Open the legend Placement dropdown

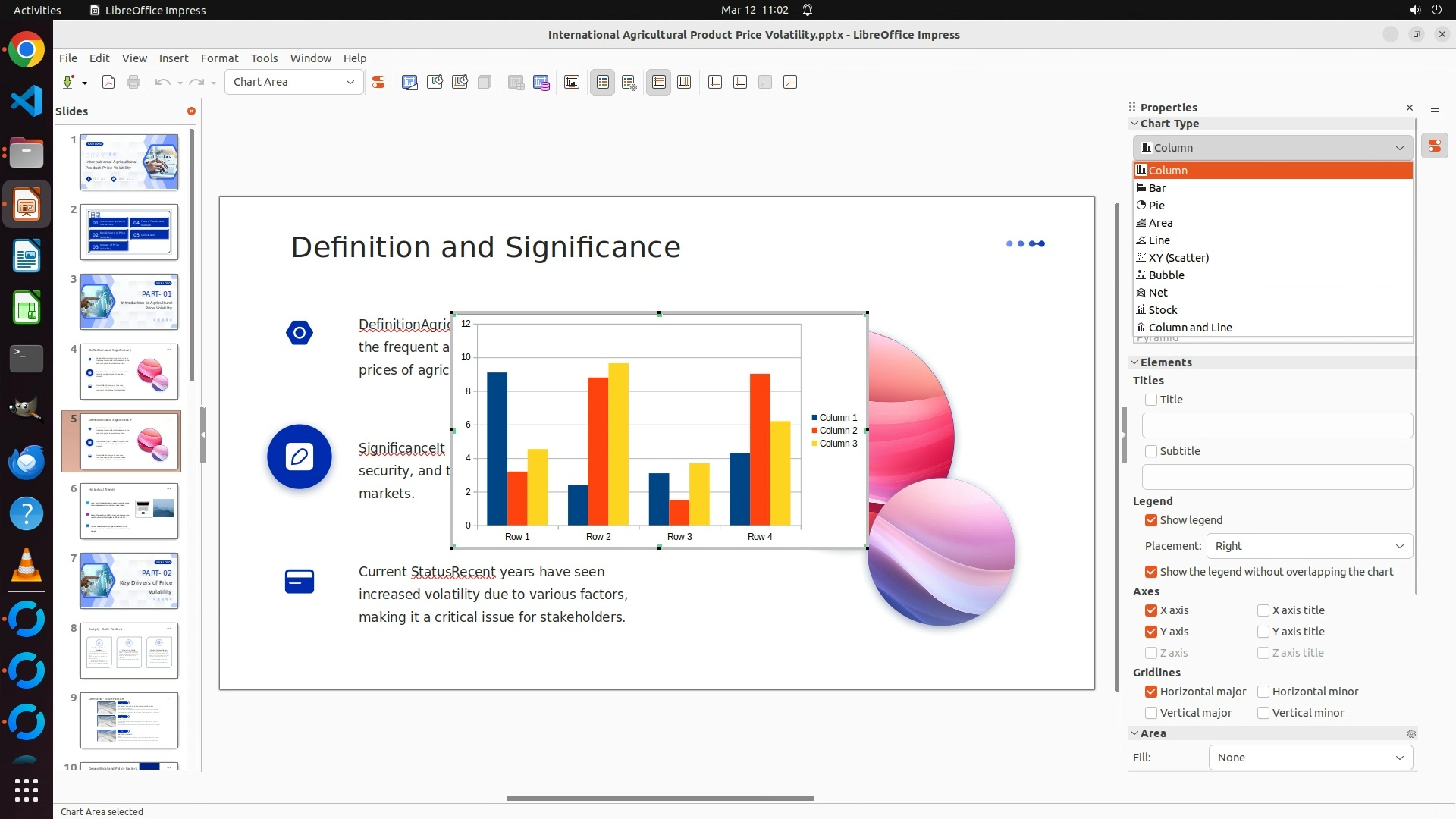click(1309, 546)
